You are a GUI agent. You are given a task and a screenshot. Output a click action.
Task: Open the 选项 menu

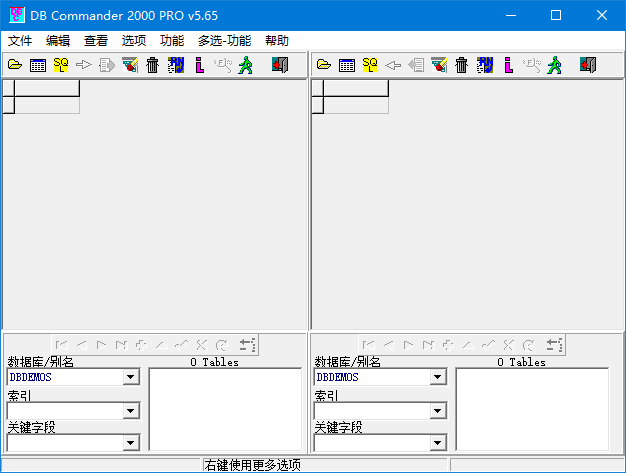pyautogui.click(x=134, y=41)
